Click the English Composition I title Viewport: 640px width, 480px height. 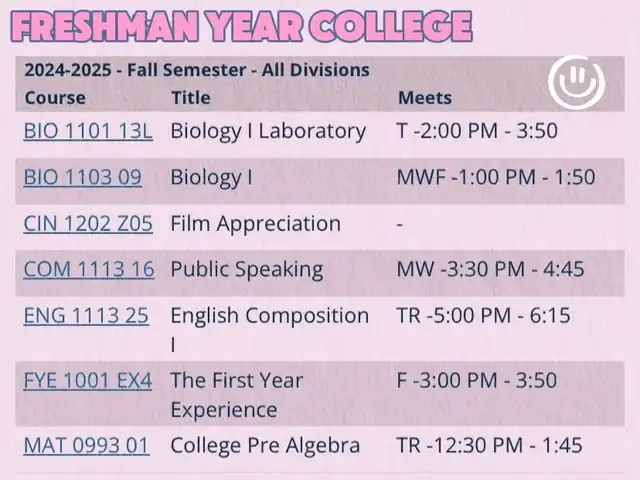[270, 330]
